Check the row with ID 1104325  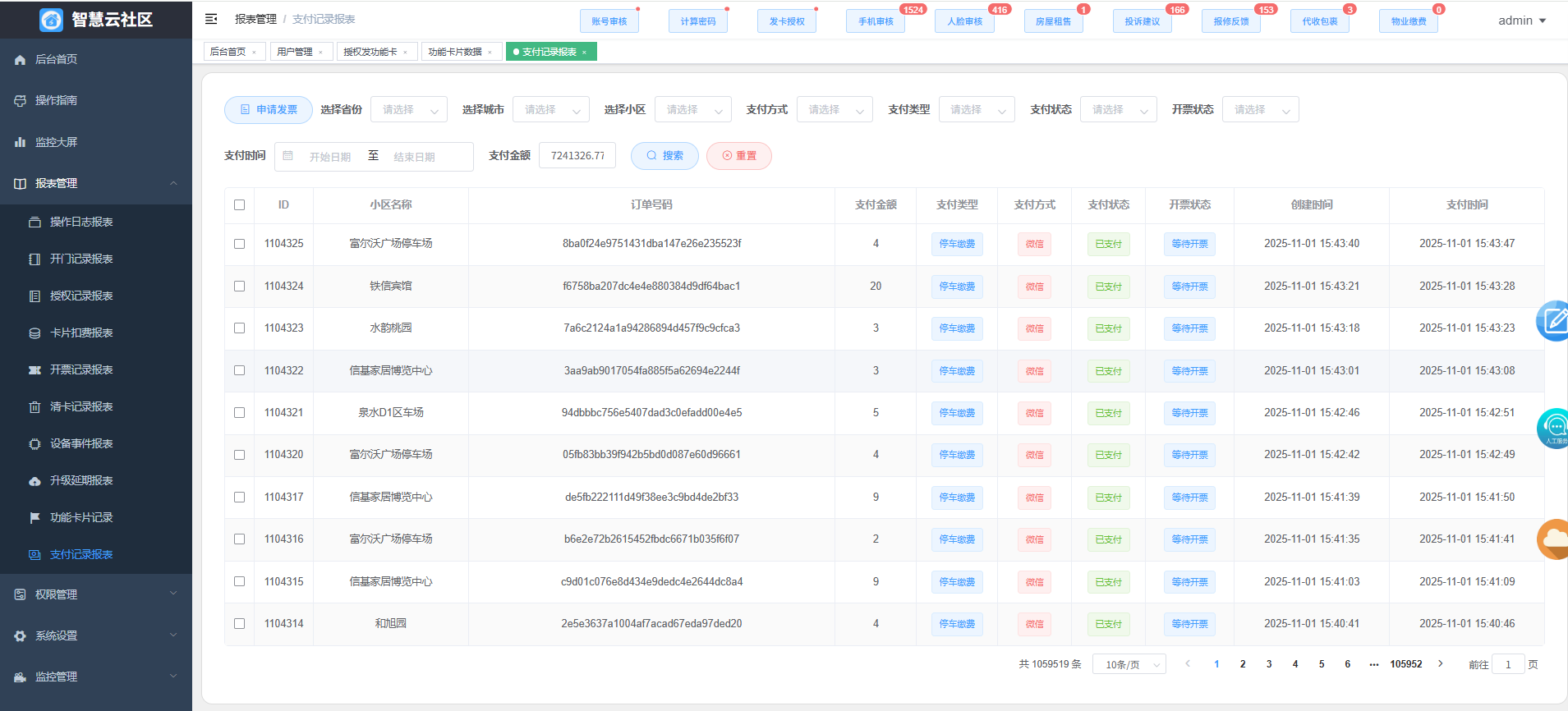coord(239,244)
